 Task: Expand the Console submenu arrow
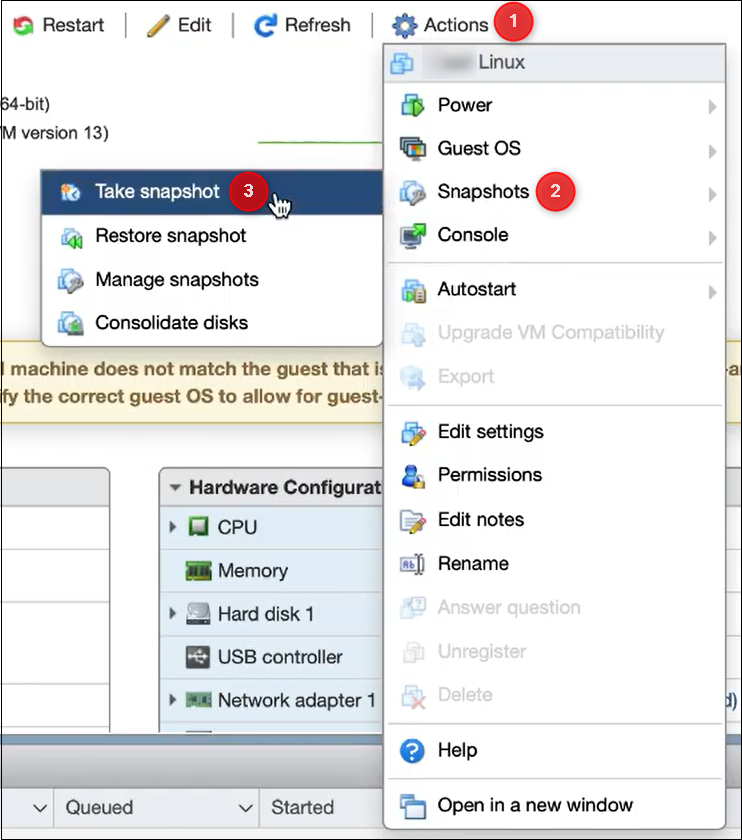click(x=712, y=237)
